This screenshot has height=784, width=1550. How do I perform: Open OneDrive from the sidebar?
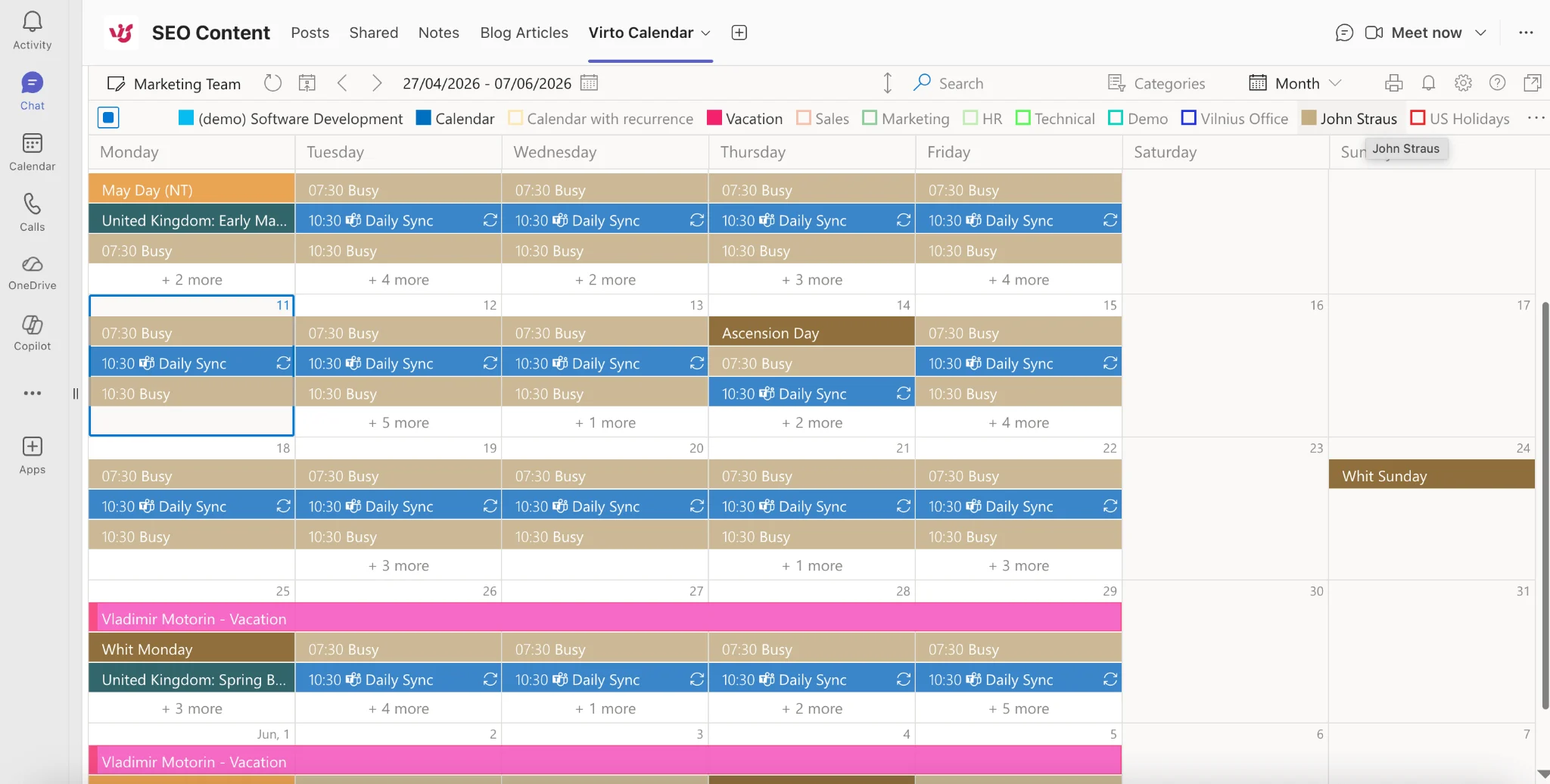[x=32, y=272]
